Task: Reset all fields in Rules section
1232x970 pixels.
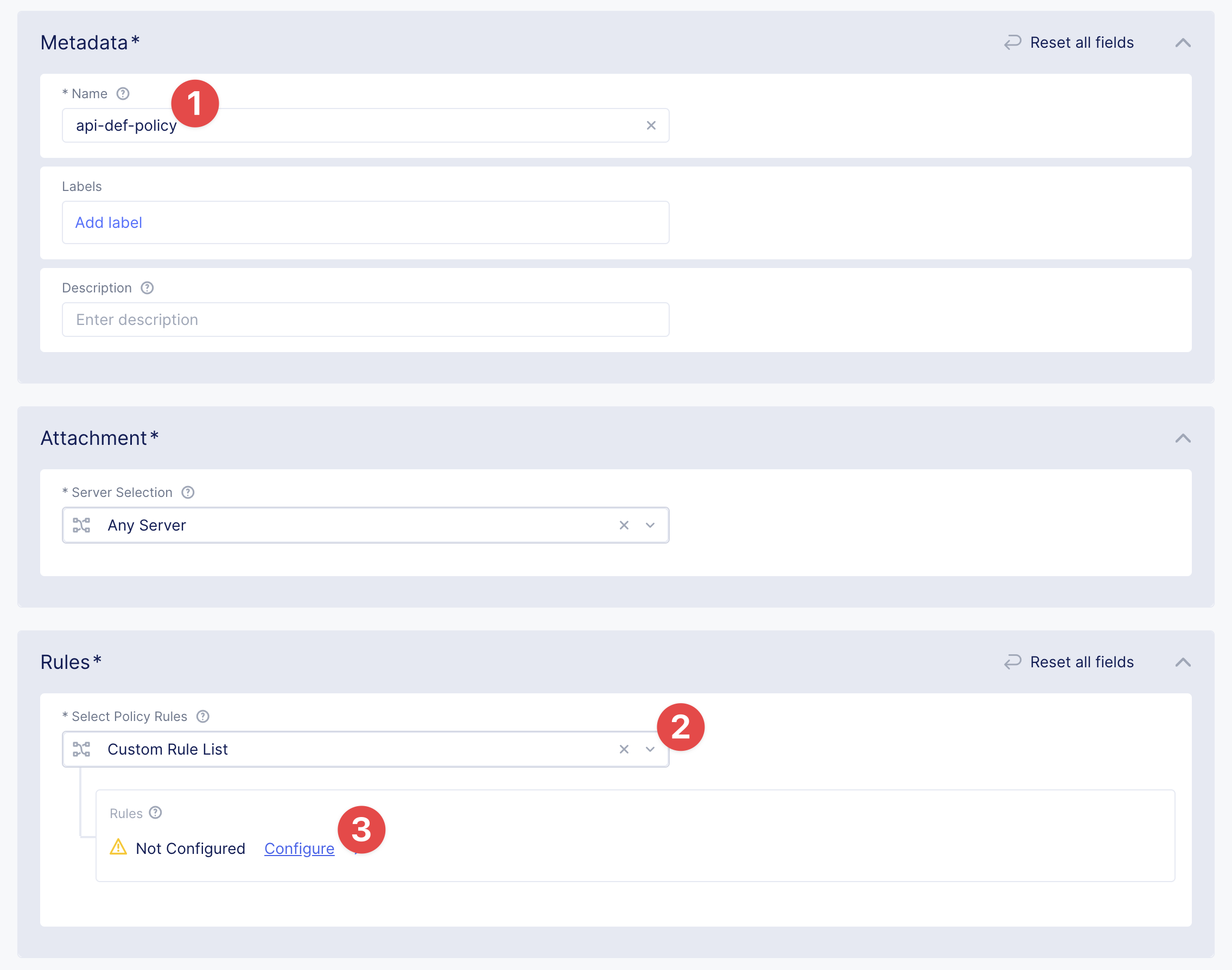Action: pos(1069,662)
